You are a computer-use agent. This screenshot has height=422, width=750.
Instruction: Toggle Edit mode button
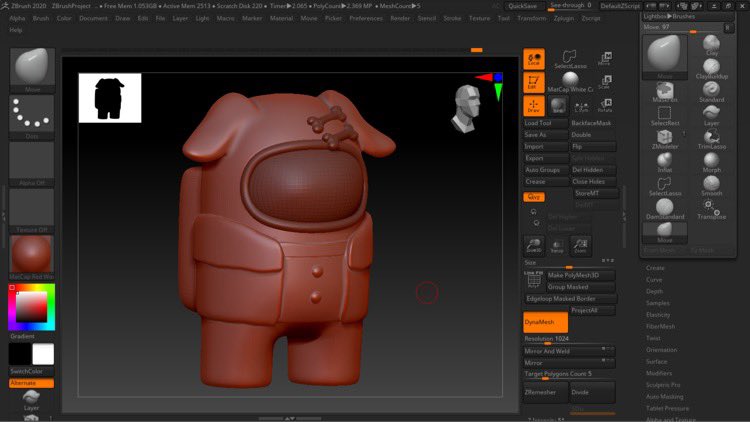pyautogui.click(x=534, y=82)
